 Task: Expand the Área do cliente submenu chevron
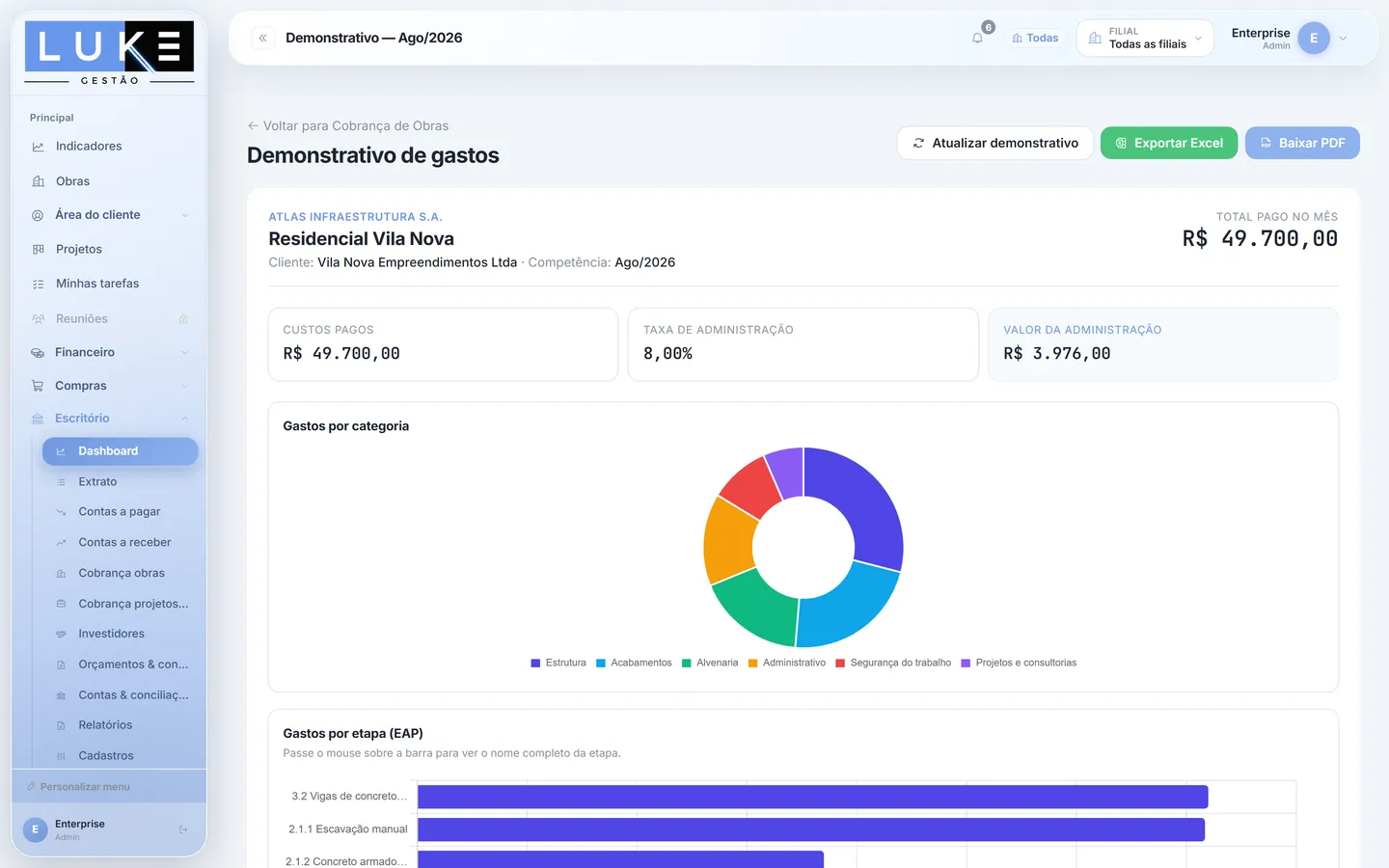184,215
